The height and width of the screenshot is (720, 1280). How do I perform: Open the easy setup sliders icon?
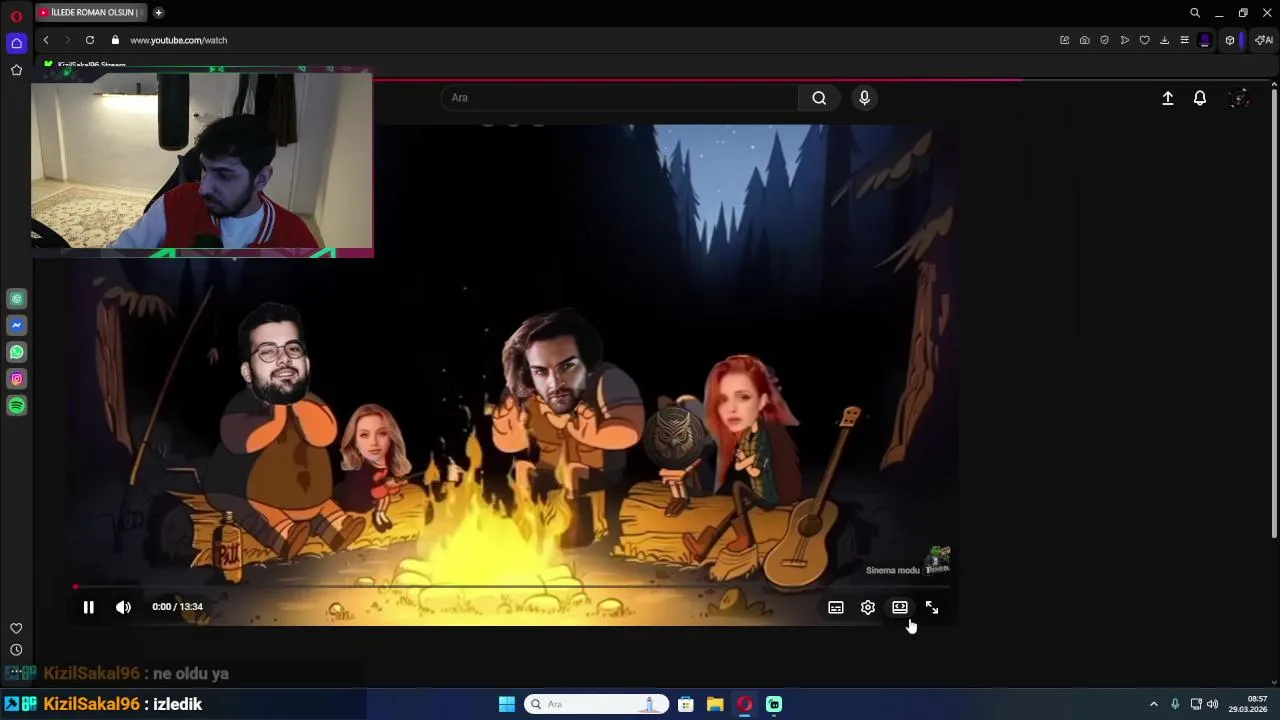coord(1184,40)
